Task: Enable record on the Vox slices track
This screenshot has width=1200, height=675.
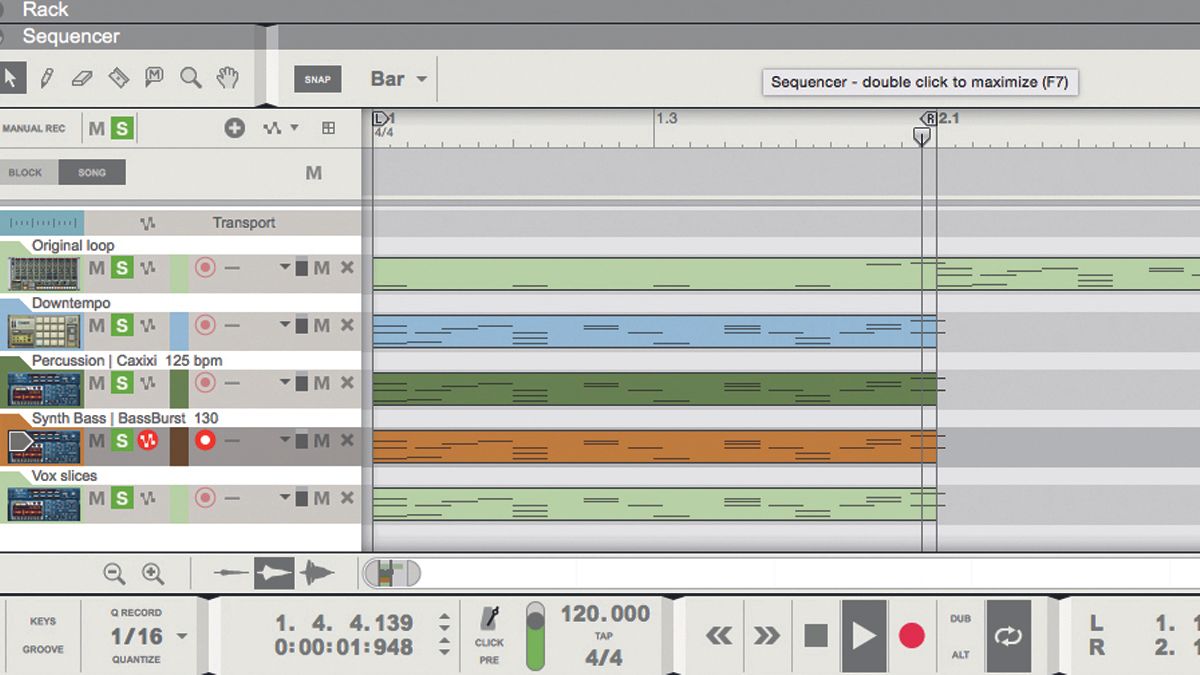Action: click(x=205, y=497)
